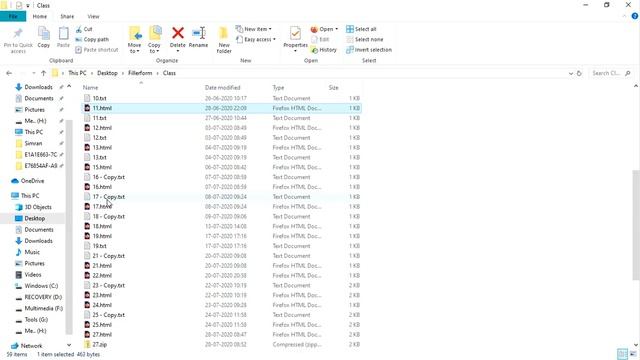
Task: Click This PC in address breadcrumb
Action: tap(77, 73)
